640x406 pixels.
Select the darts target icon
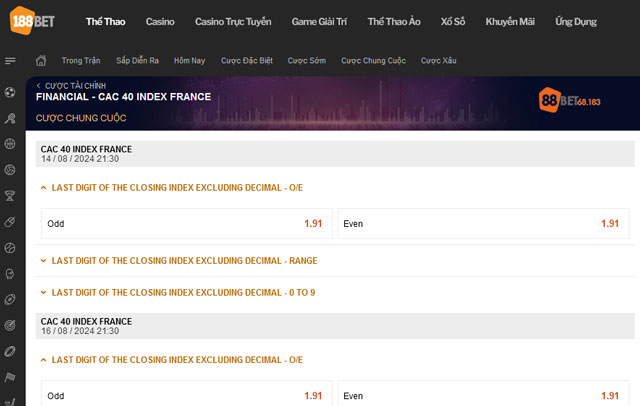tap(10, 325)
